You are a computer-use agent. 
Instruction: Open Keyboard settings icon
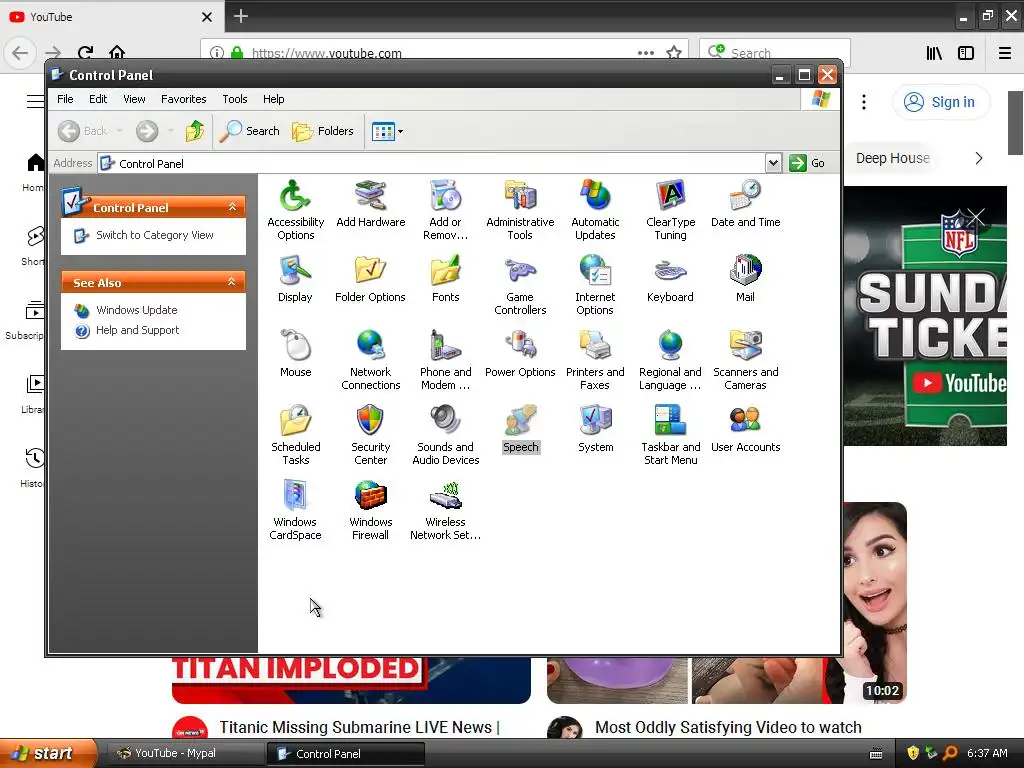coord(670,279)
